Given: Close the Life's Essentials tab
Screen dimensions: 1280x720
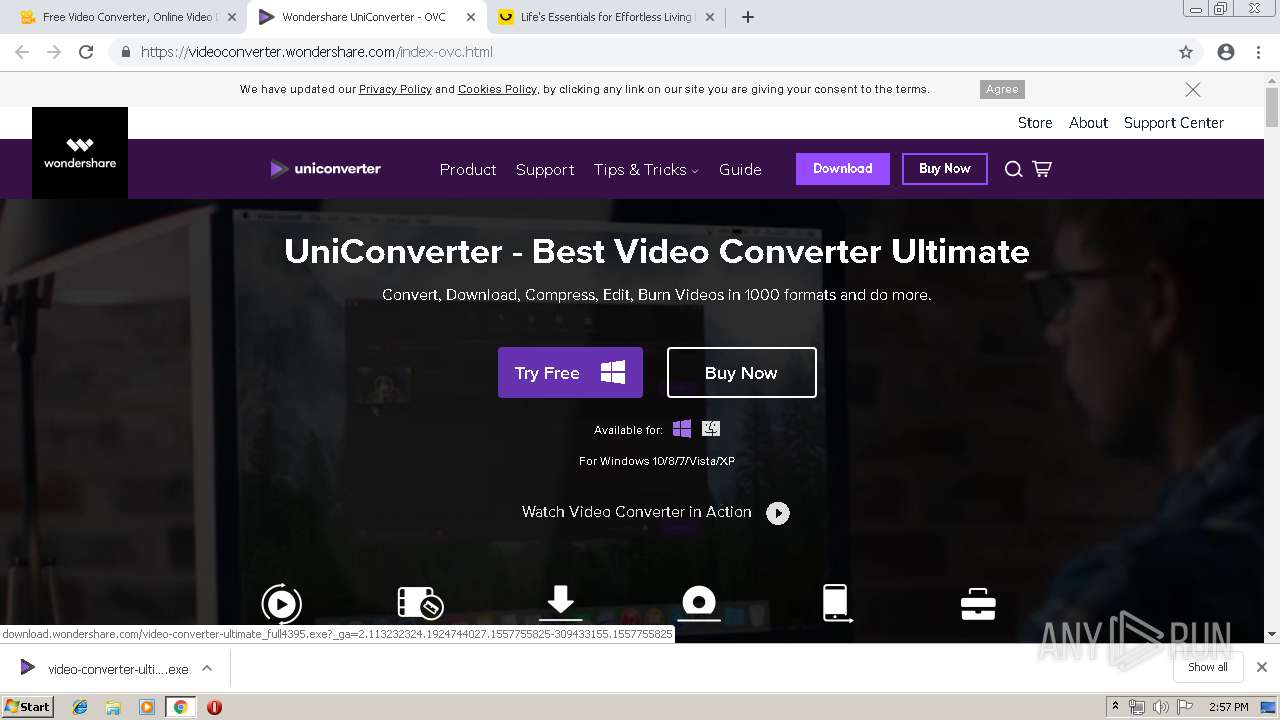Looking at the screenshot, I should [x=710, y=17].
